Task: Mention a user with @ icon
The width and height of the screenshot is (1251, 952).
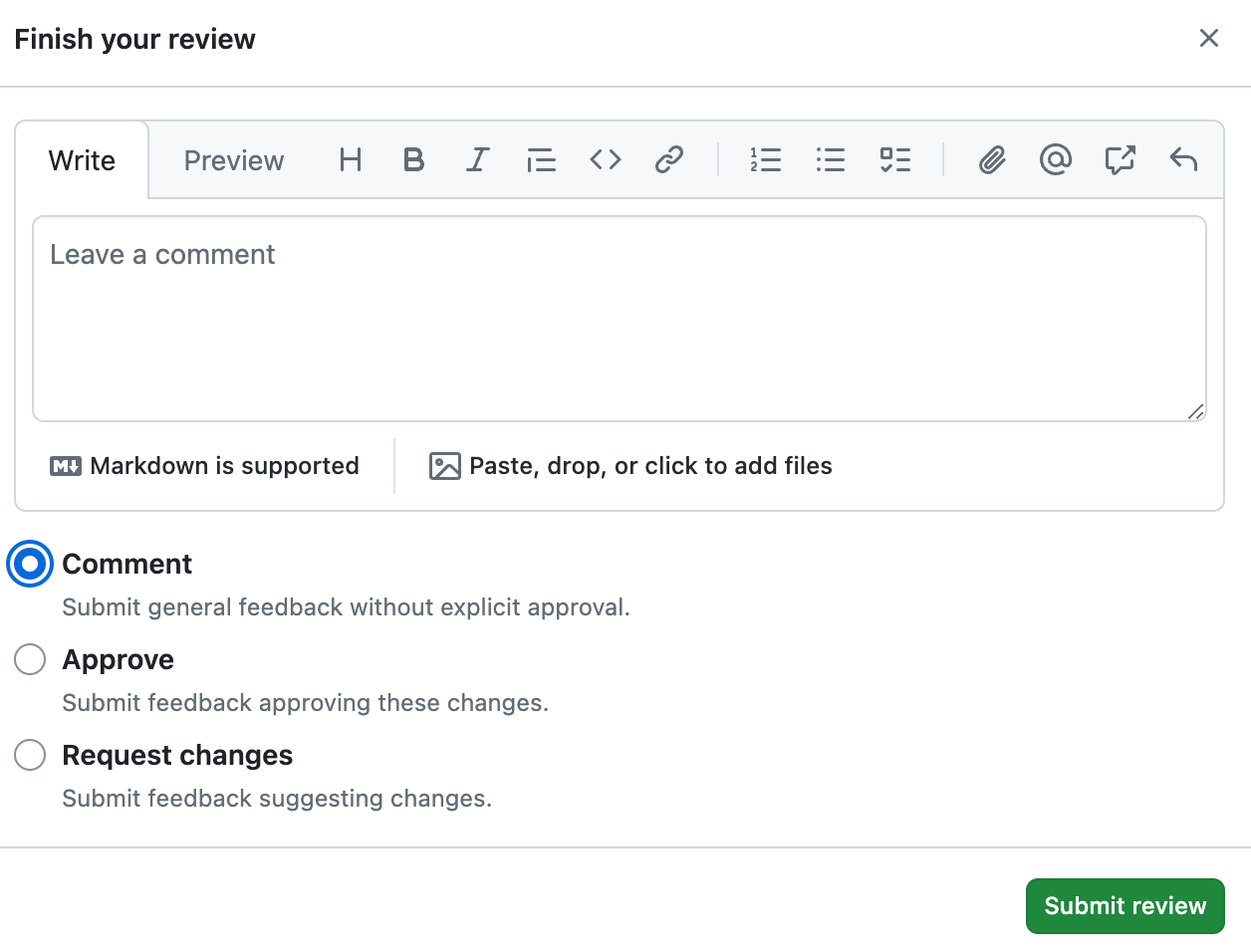Action: pyautogui.click(x=1055, y=159)
